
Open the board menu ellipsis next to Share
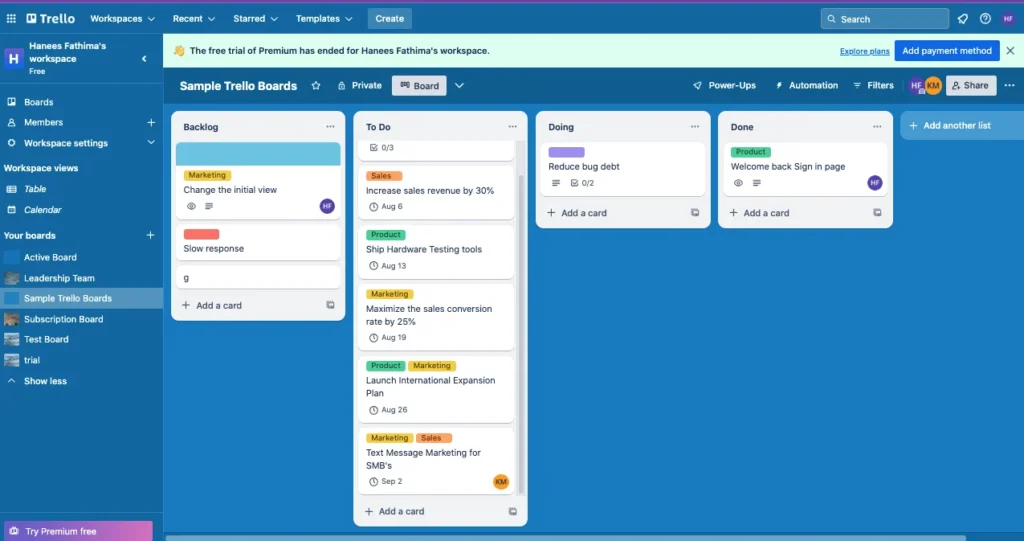coord(1010,86)
